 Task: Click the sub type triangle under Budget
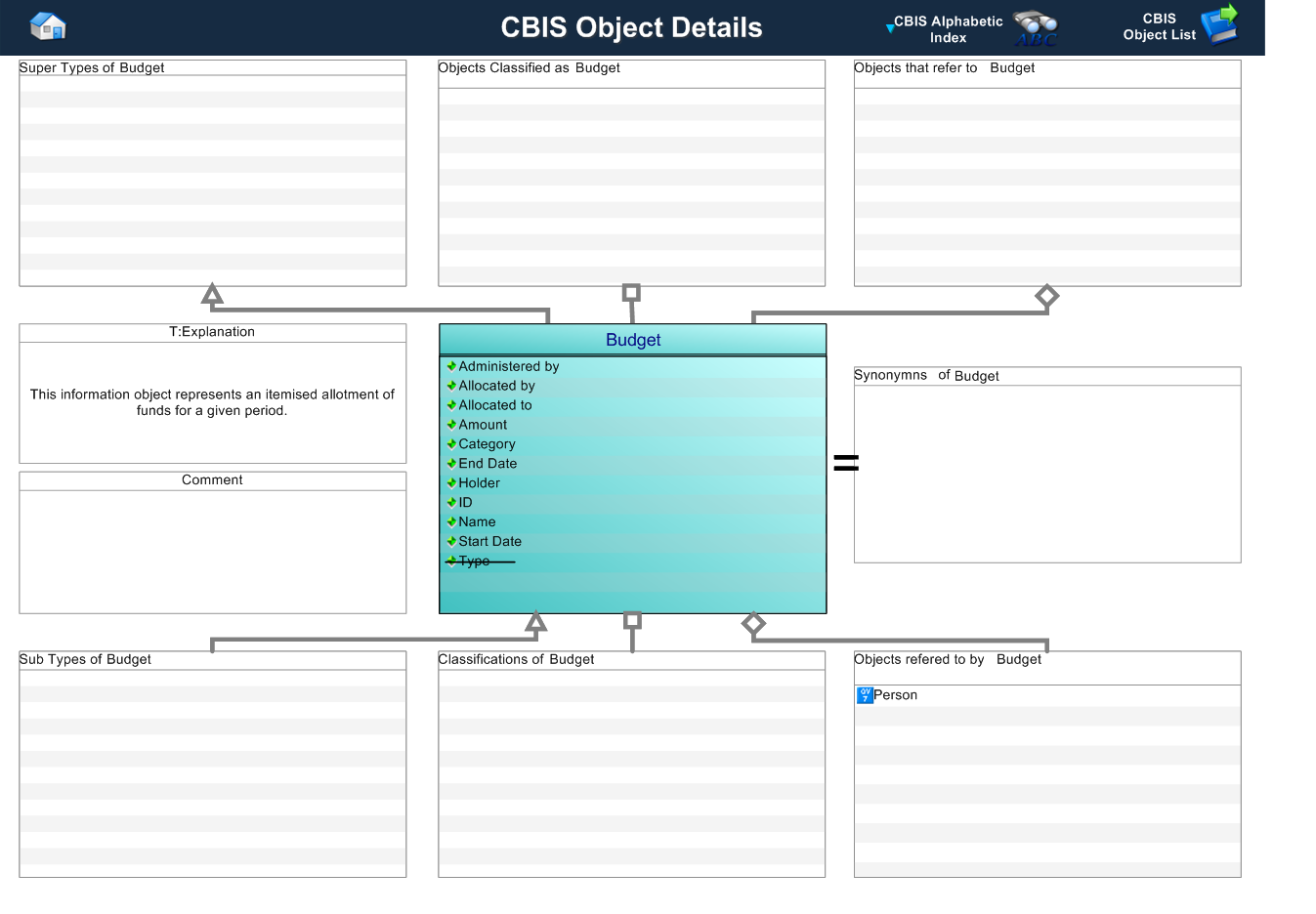(535, 622)
